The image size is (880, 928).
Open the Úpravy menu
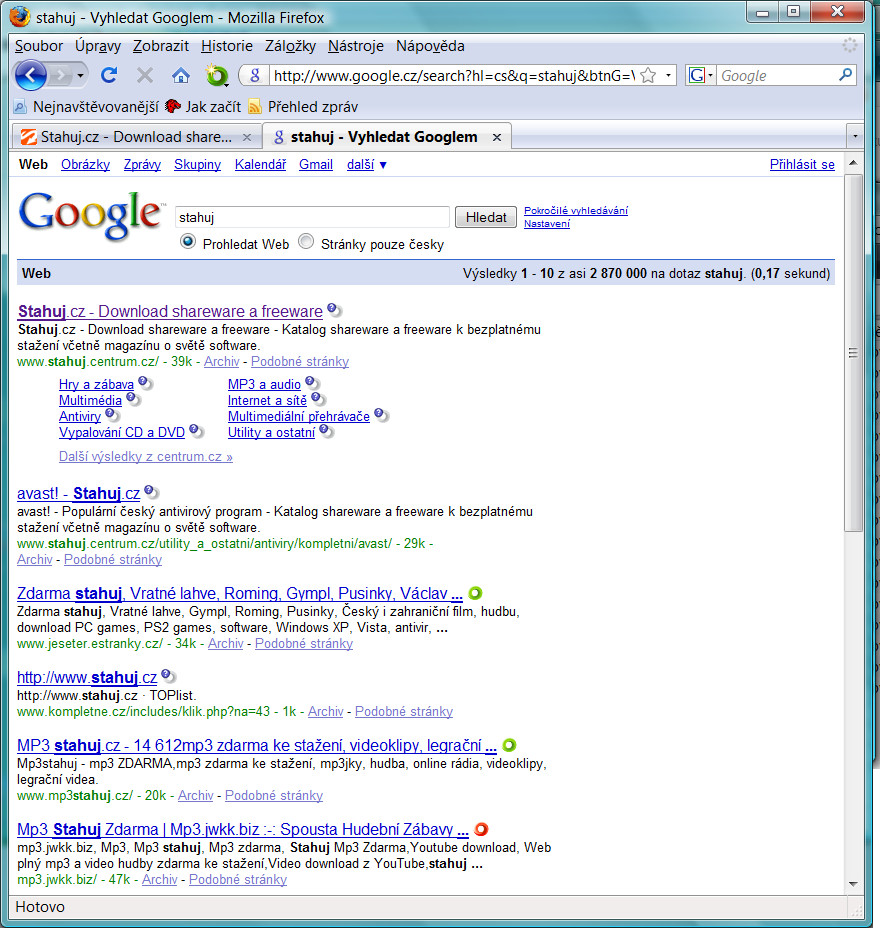click(98, 46)
